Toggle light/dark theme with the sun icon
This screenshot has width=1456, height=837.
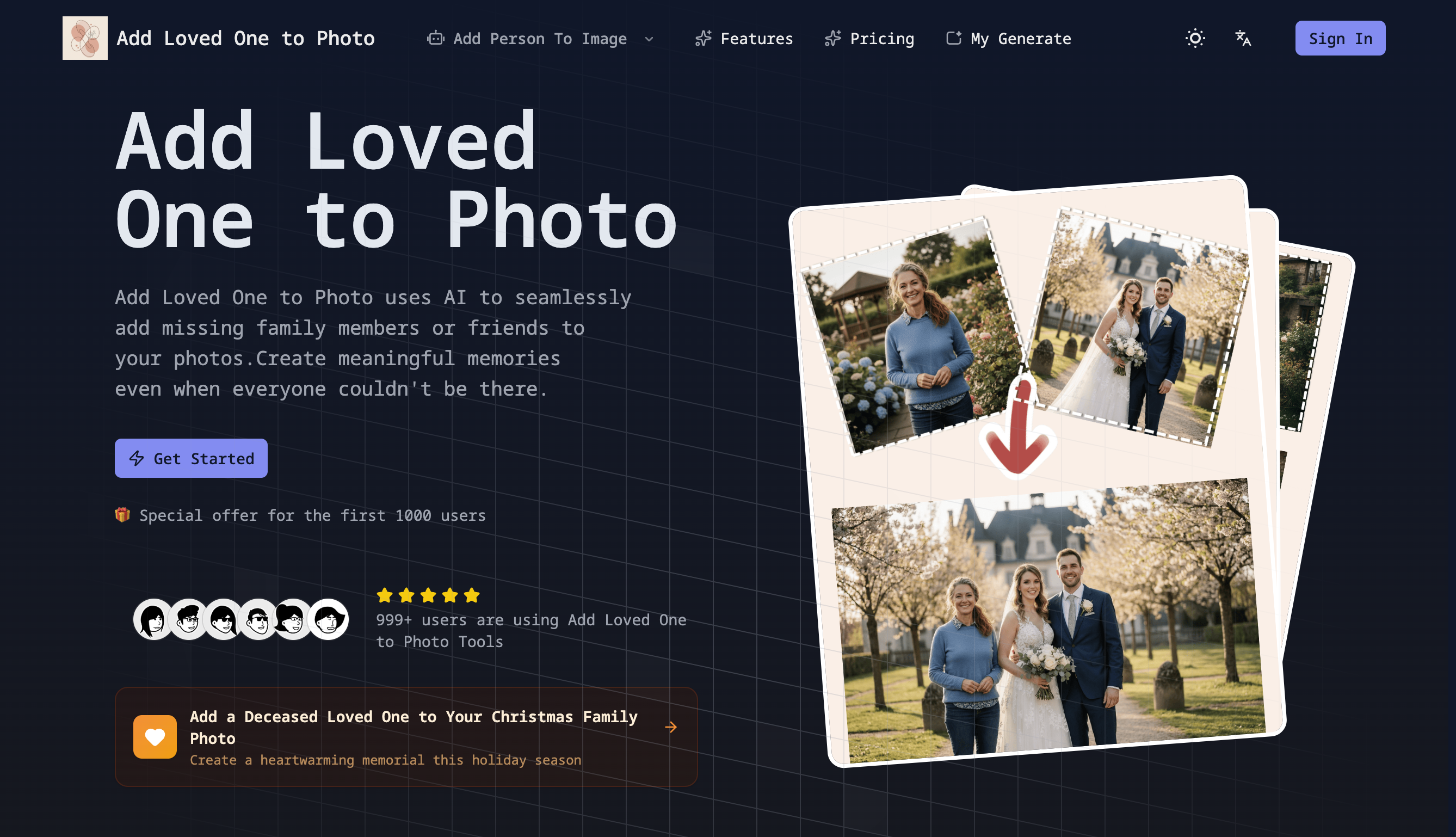point(1195,39)
